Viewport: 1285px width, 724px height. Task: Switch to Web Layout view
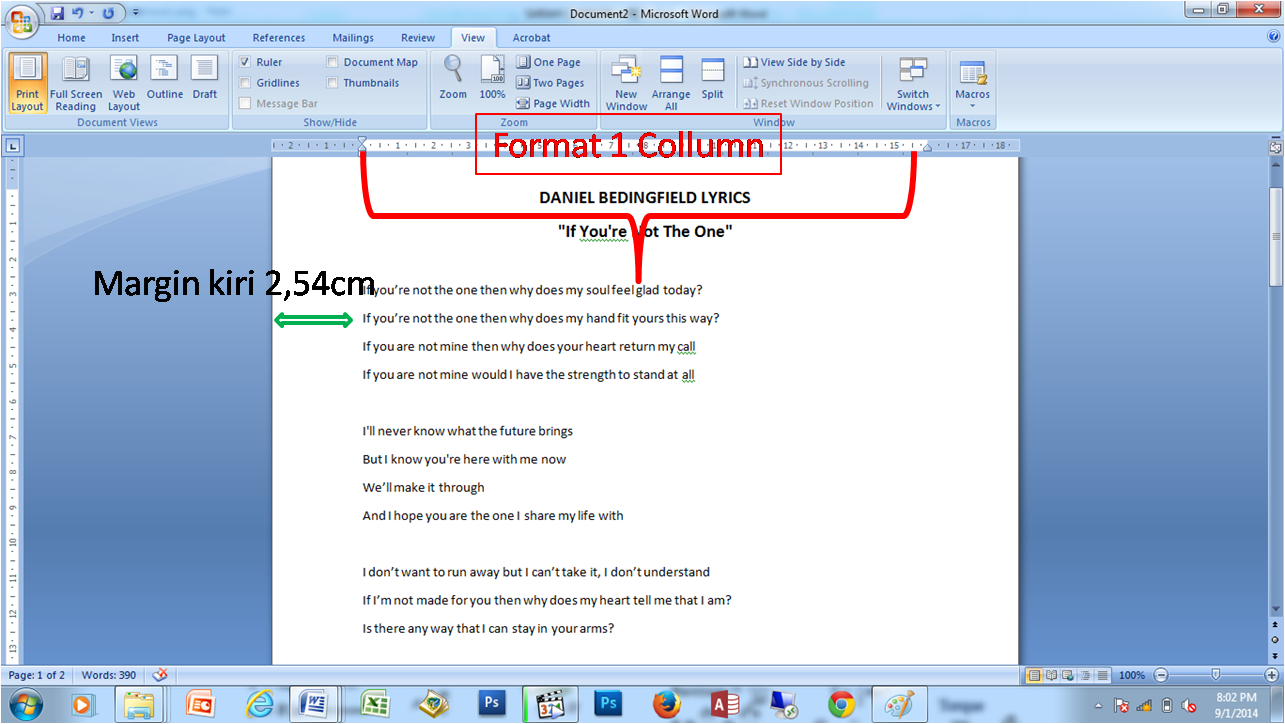(x=124, y=83)
